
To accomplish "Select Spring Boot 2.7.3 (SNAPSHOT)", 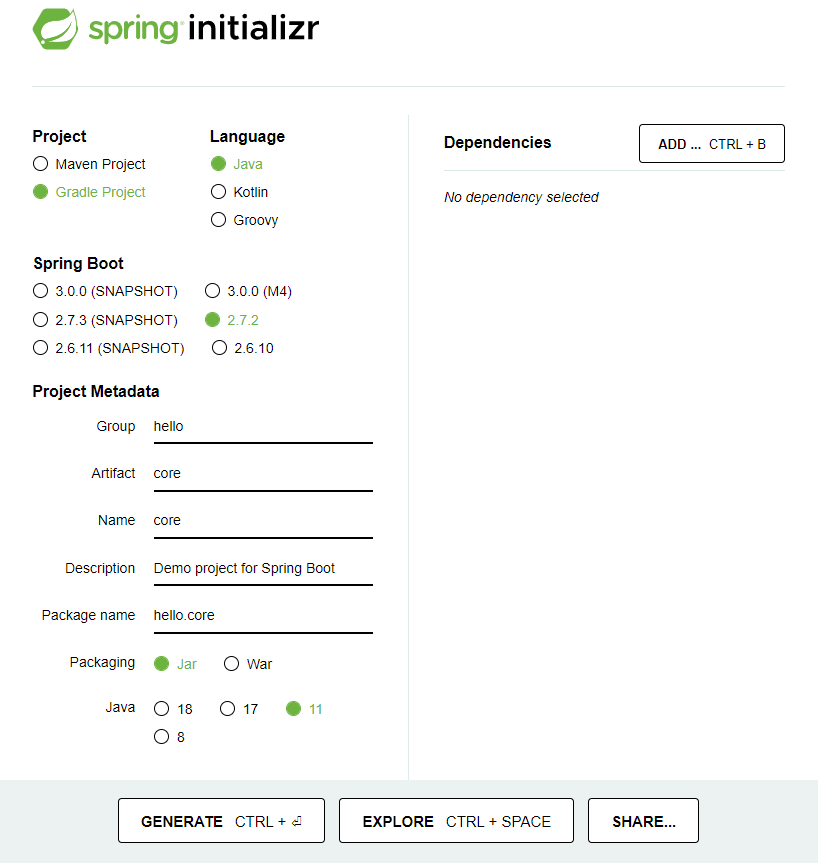I will (x=40, y=319).
